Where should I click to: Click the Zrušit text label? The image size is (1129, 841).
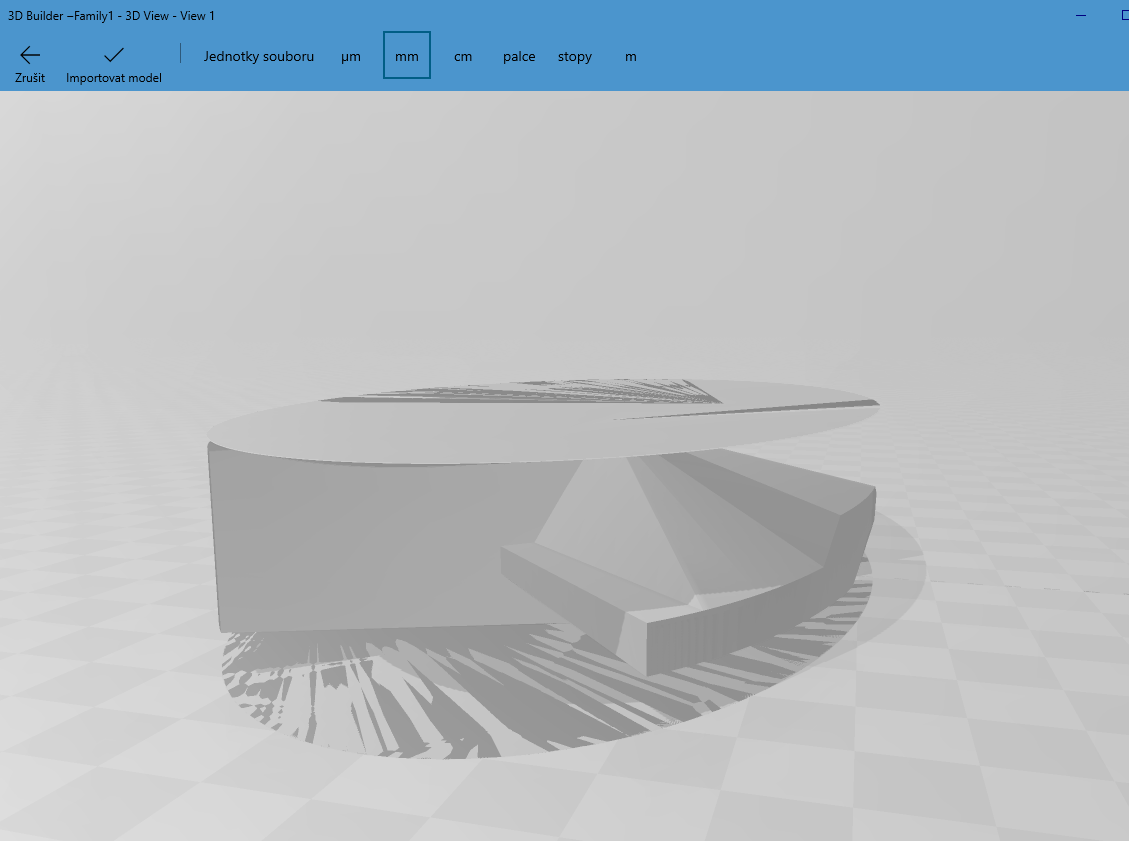click(30, 78)
